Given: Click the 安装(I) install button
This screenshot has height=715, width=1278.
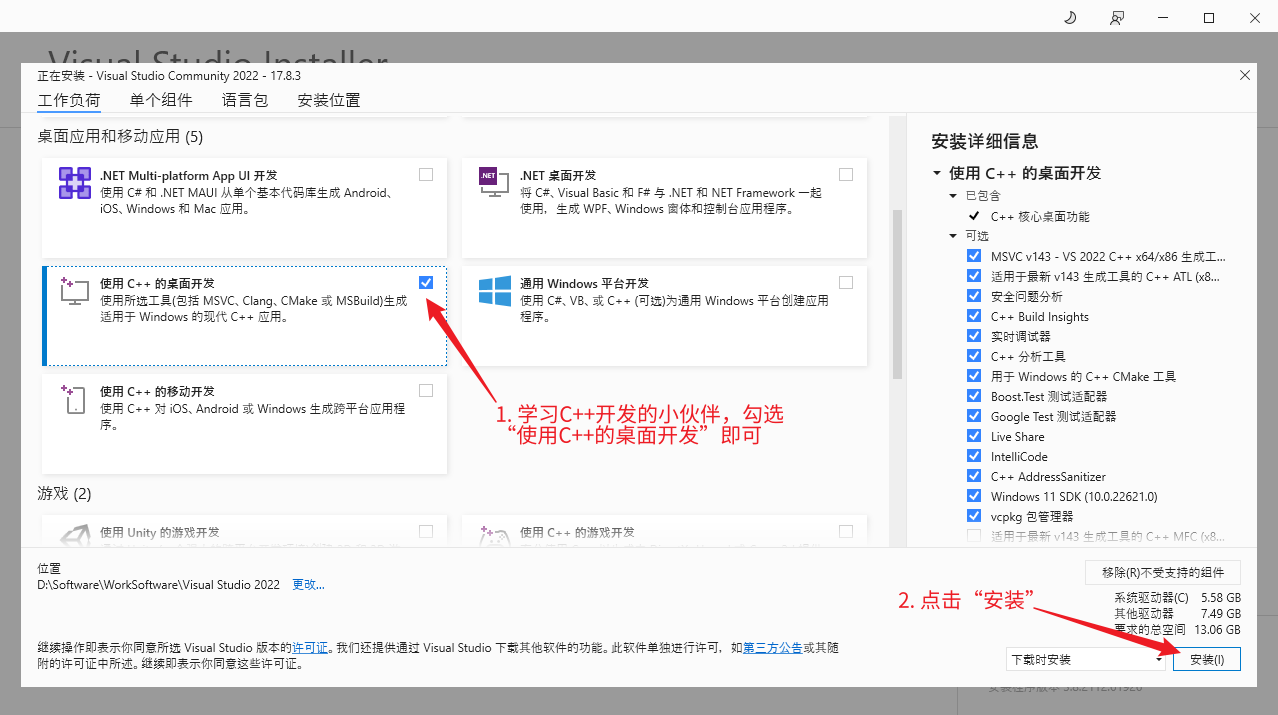Looking at the screenshot, I should click(x=1207, y=660).
